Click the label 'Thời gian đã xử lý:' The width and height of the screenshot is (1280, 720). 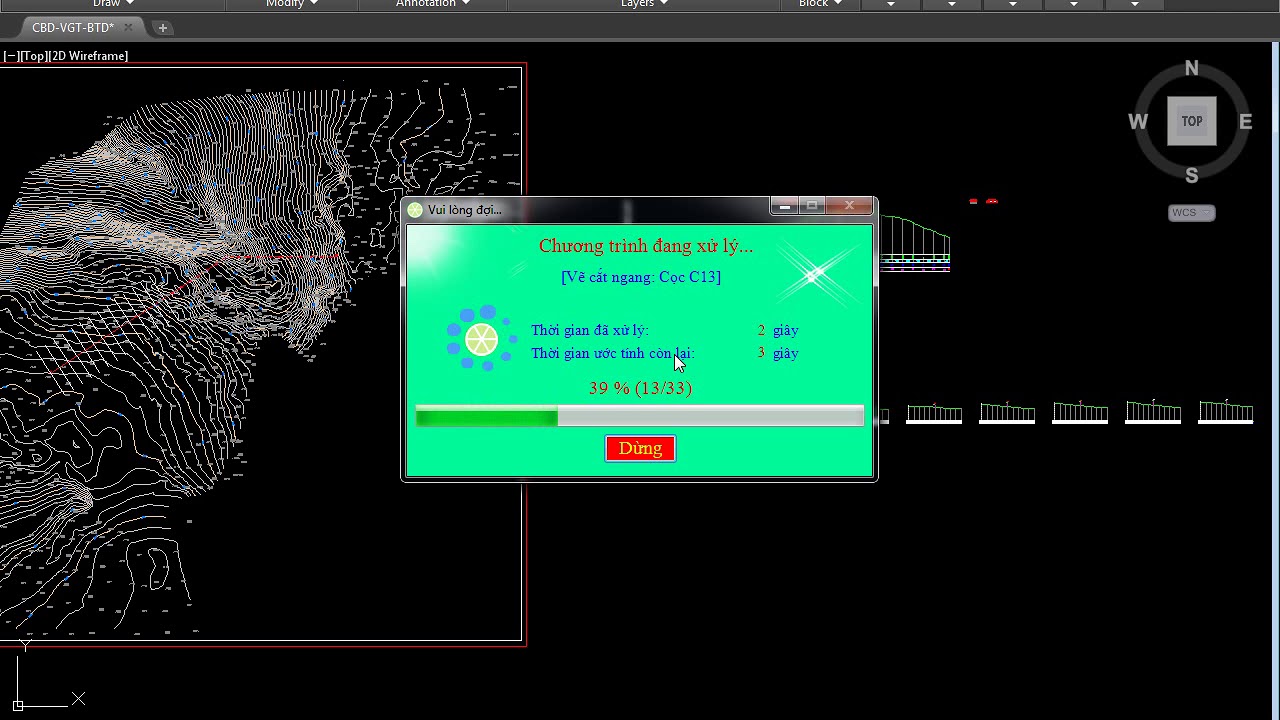590,330
